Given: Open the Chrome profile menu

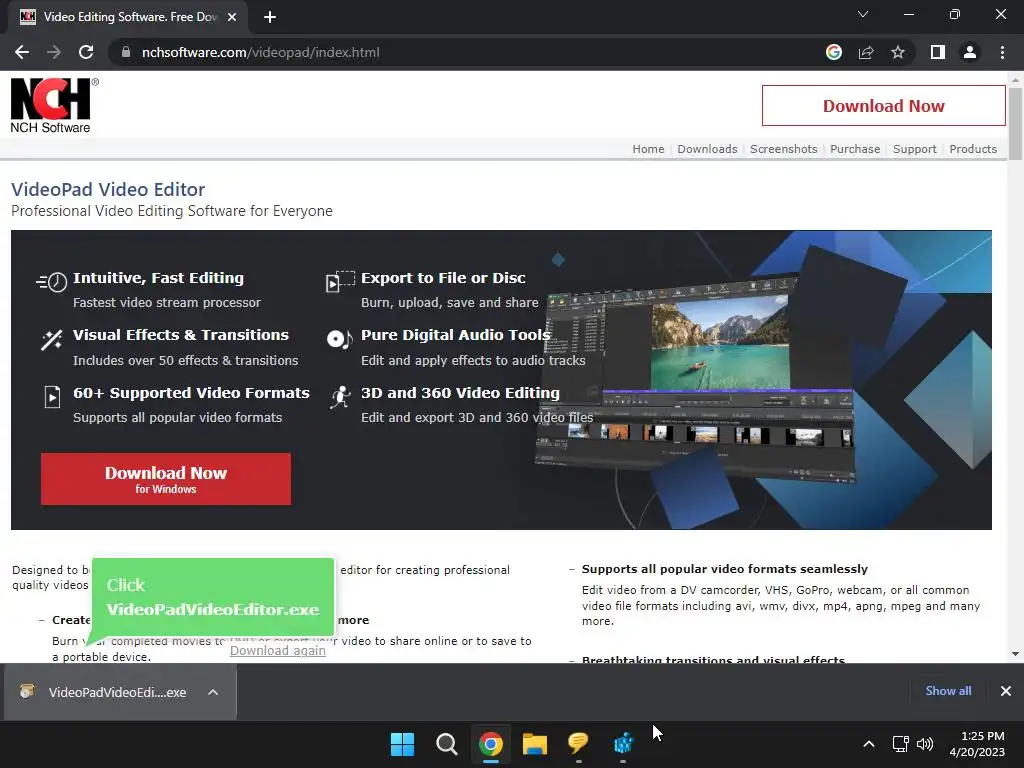Looking at the screenshot, I should [x=970, y=52].
